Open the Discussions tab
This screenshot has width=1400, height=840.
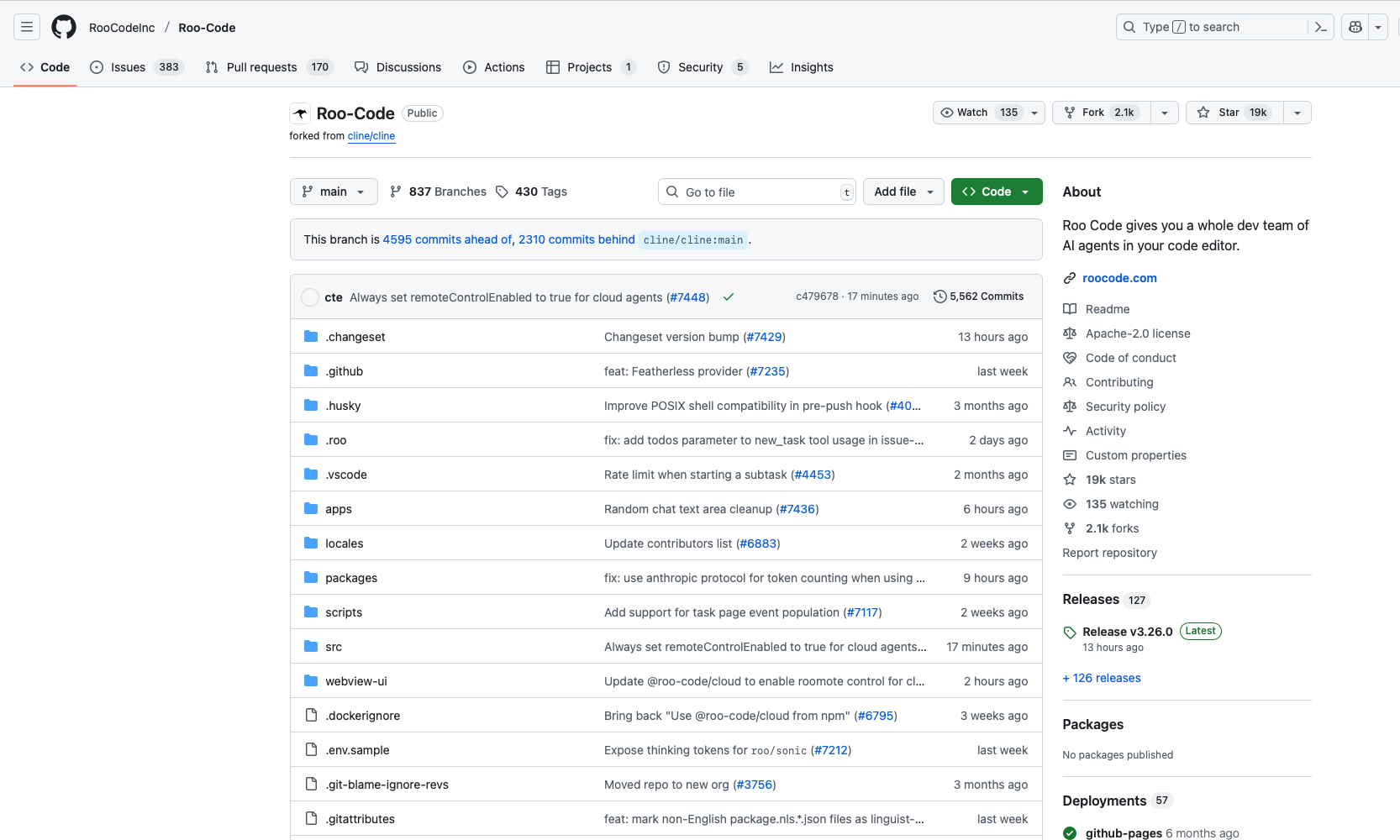(x=397, y=67)
